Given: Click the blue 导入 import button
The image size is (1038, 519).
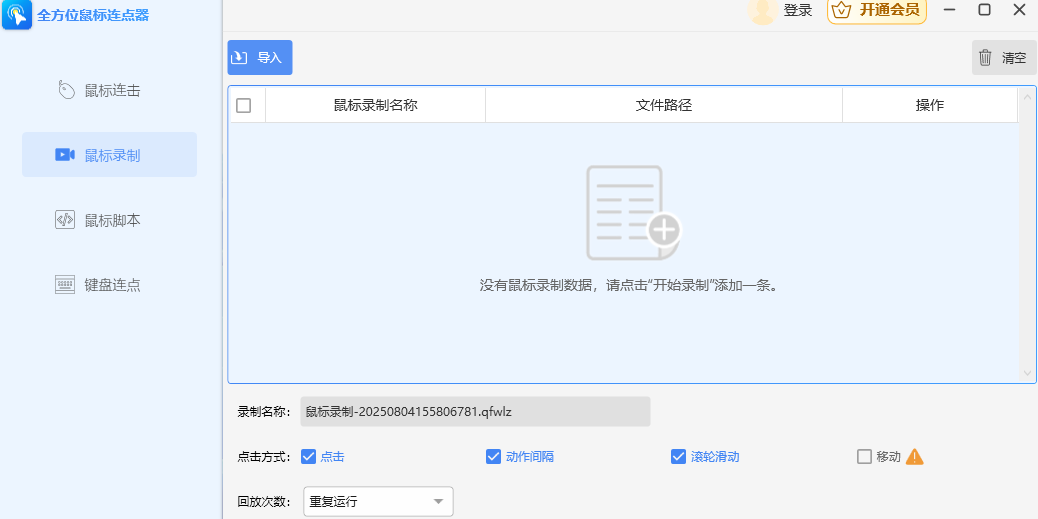Looking at the screenshot, I should tap(260, 58).
